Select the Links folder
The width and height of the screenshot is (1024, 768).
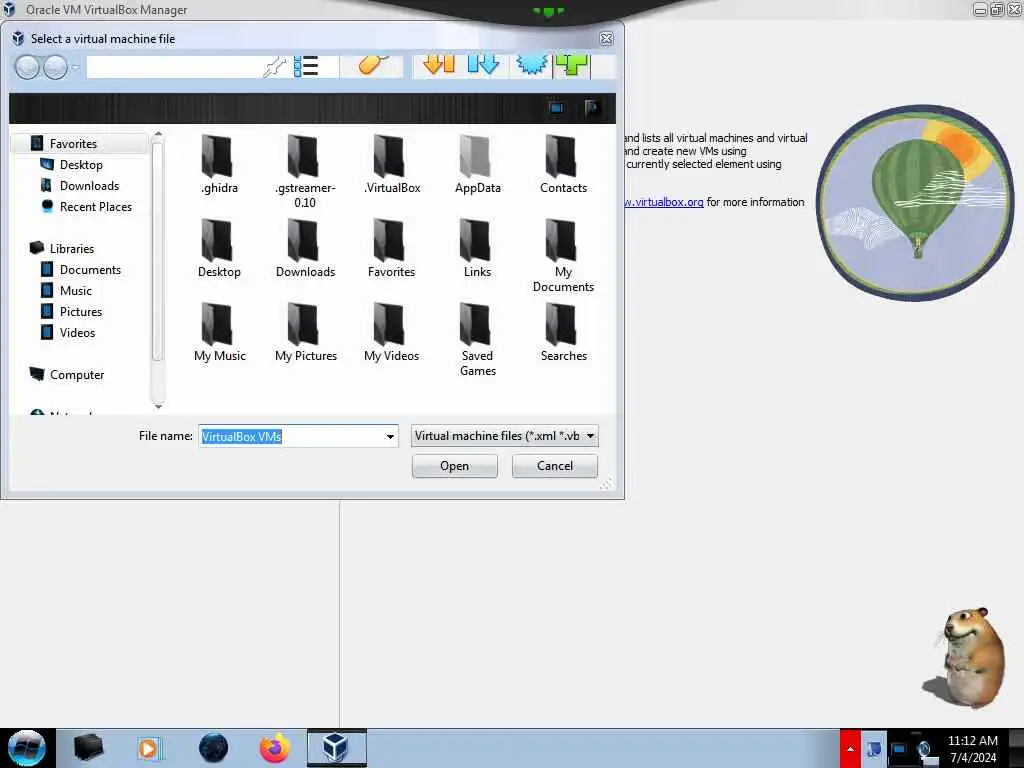click(477, 248)
